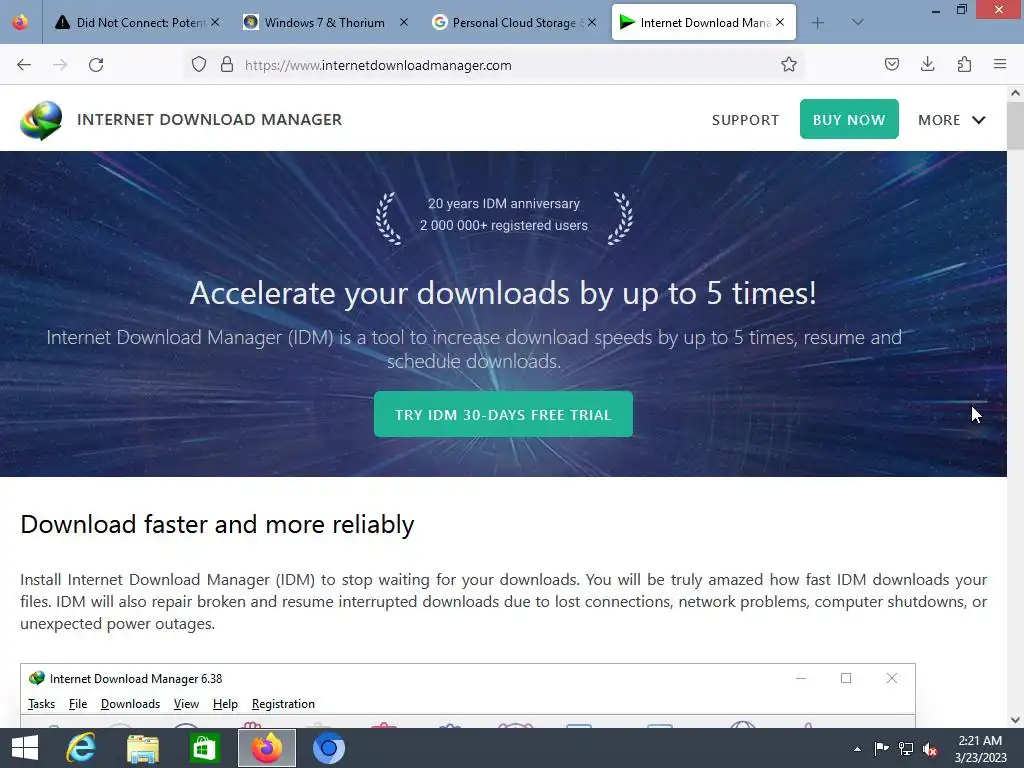Reload the current page
This screenshot has height=768, width=1024.
(96, 65)
